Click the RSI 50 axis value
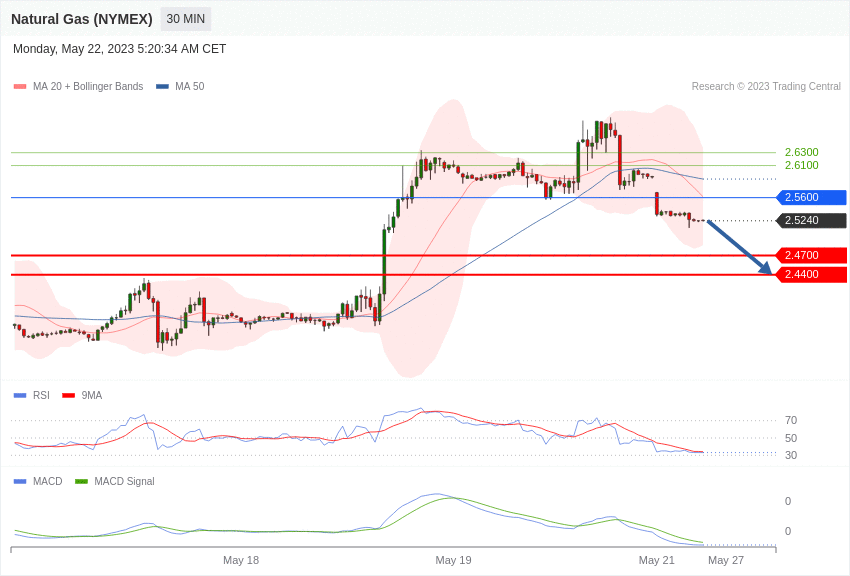The width and height of the screenshot is (850, 576). [x=791, y=438]
